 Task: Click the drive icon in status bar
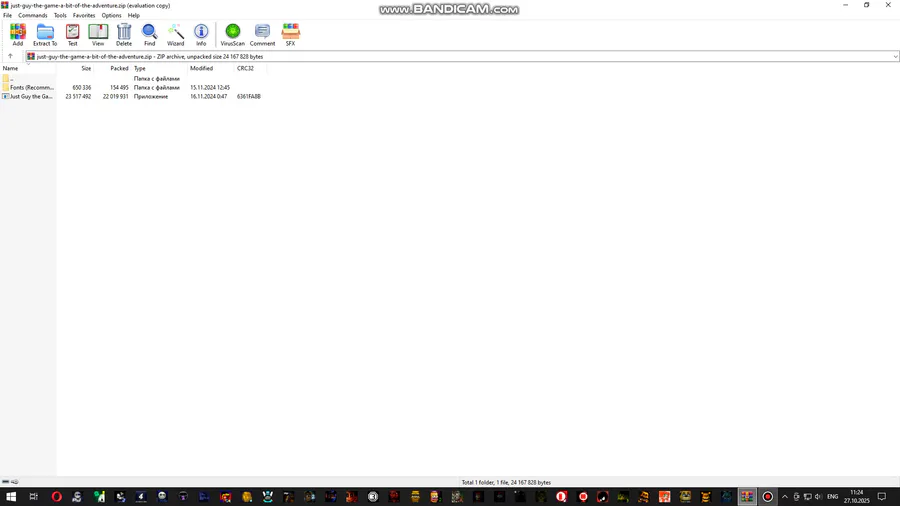tap(6, 482)
